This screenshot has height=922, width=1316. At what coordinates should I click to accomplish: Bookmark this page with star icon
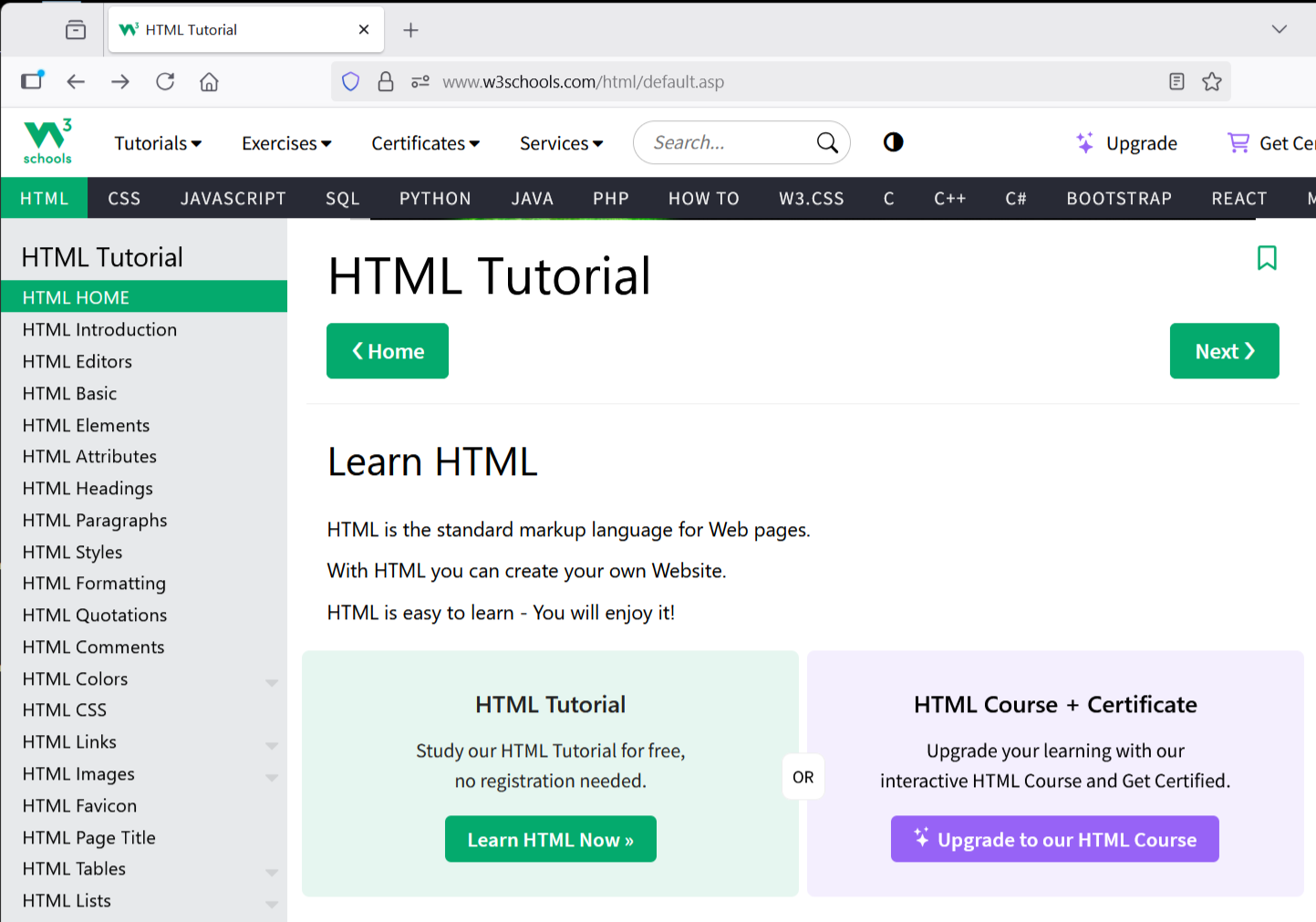click(1212, 82)
